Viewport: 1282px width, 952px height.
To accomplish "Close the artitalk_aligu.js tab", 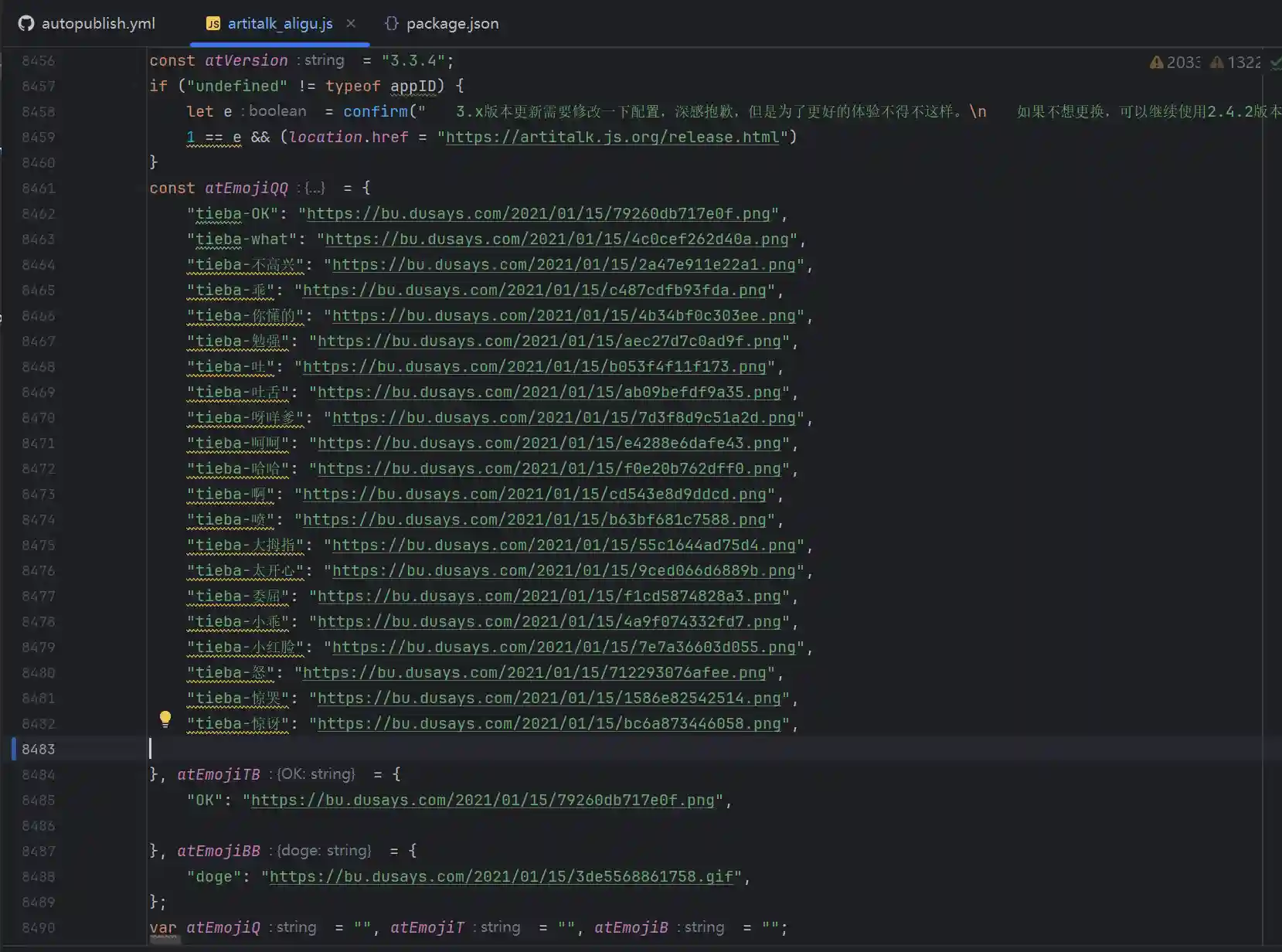I will click(x=351, y=23).
